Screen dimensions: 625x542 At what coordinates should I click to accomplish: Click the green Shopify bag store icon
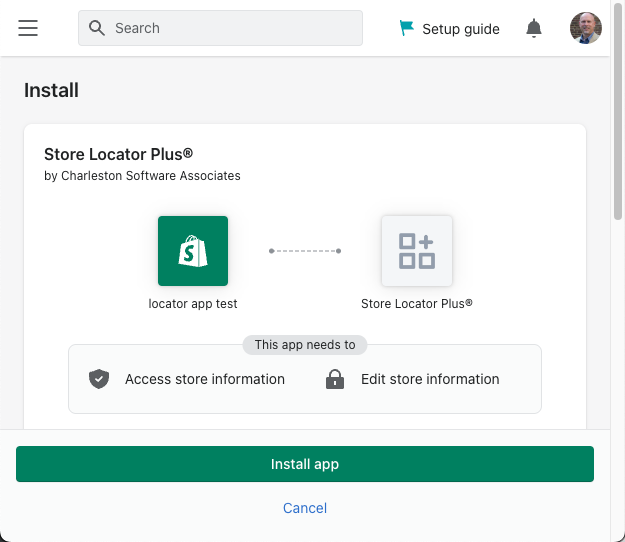tap(193, 251)
